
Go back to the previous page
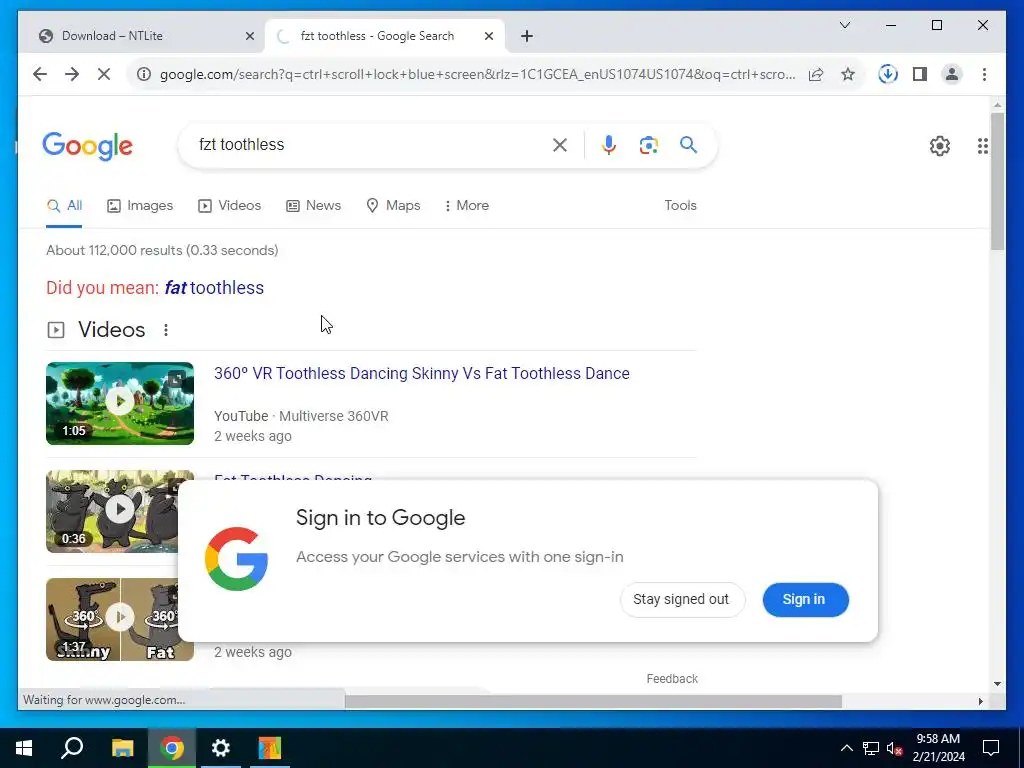point(40,74)
